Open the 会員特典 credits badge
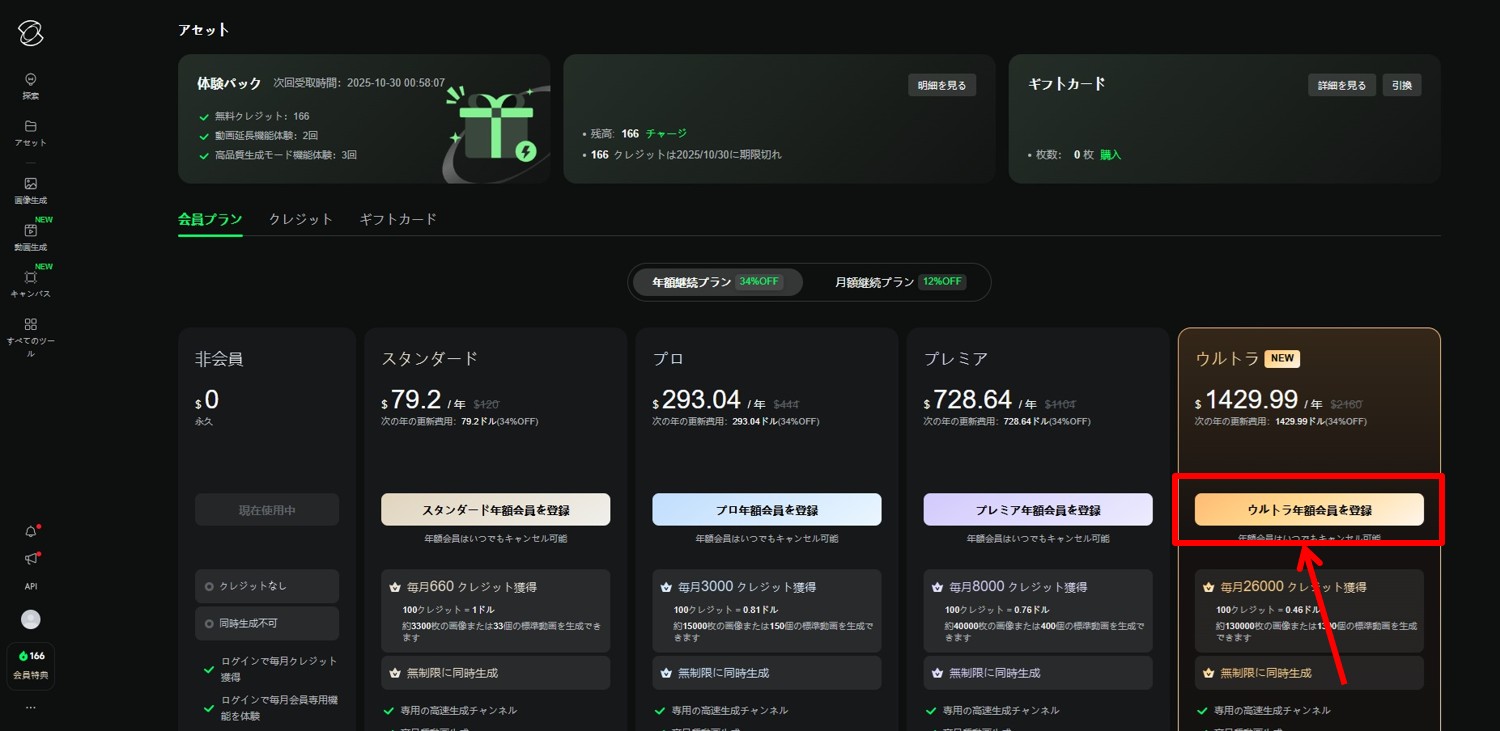This screenshot has width=1500, height=731. [31, 665]
